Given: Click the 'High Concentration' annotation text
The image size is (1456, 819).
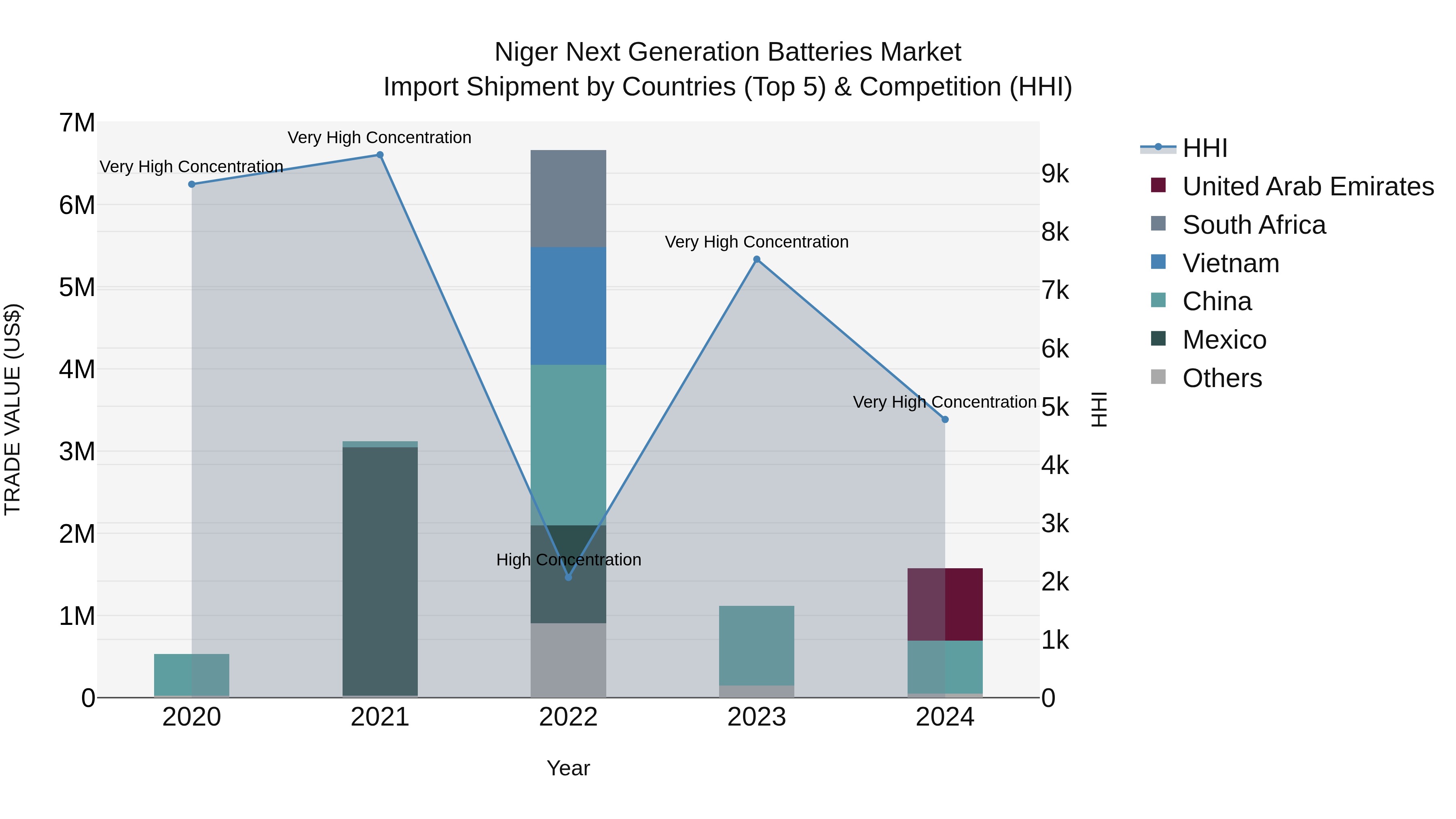Looking at the screenshot, I should 569,560.
